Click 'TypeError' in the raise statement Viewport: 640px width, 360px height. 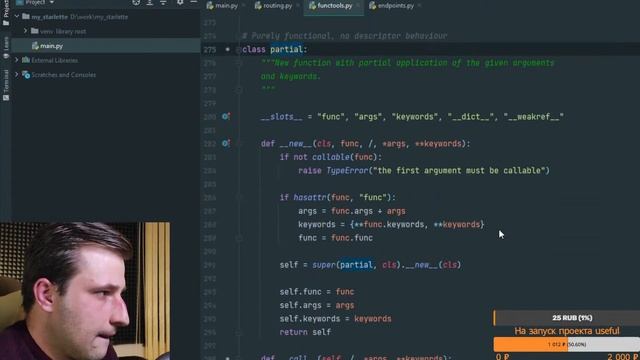tap(347, 171)
